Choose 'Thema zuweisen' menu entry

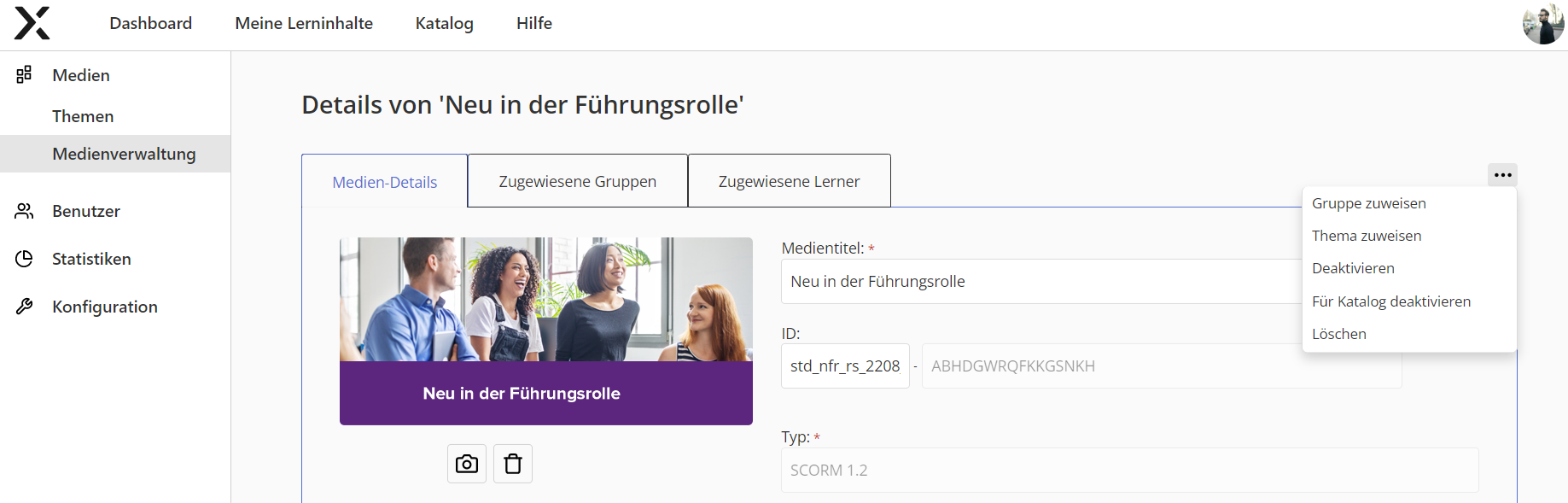click(1366, 236)
